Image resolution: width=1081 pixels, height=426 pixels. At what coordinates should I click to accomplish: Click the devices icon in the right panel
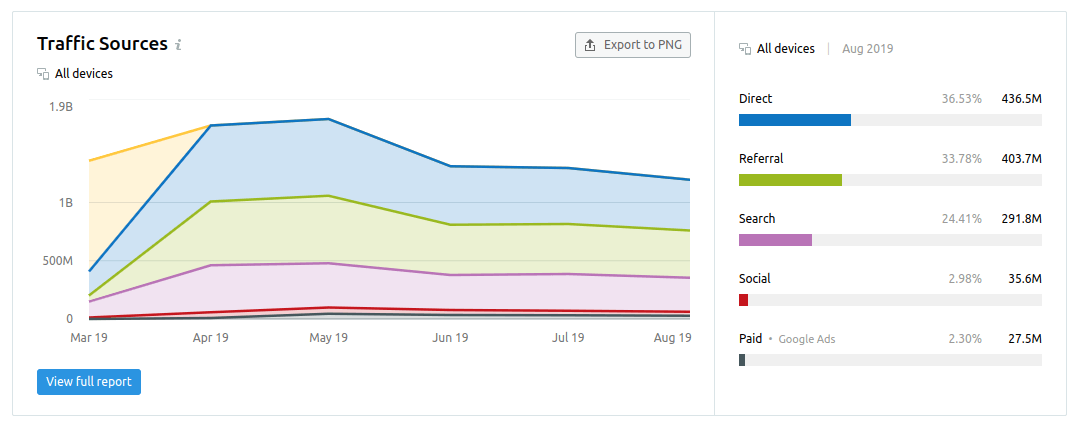(745, 49)
